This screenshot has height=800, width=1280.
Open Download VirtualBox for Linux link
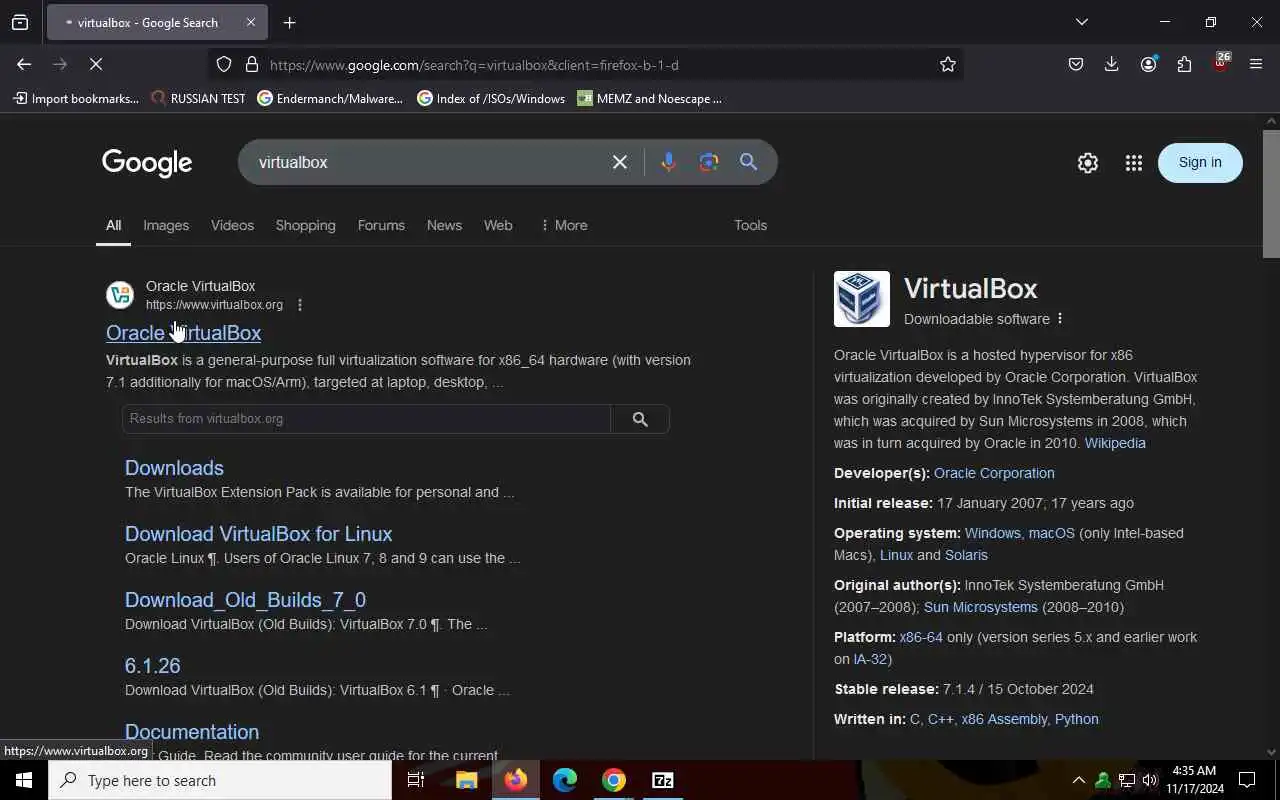[258, 534]
